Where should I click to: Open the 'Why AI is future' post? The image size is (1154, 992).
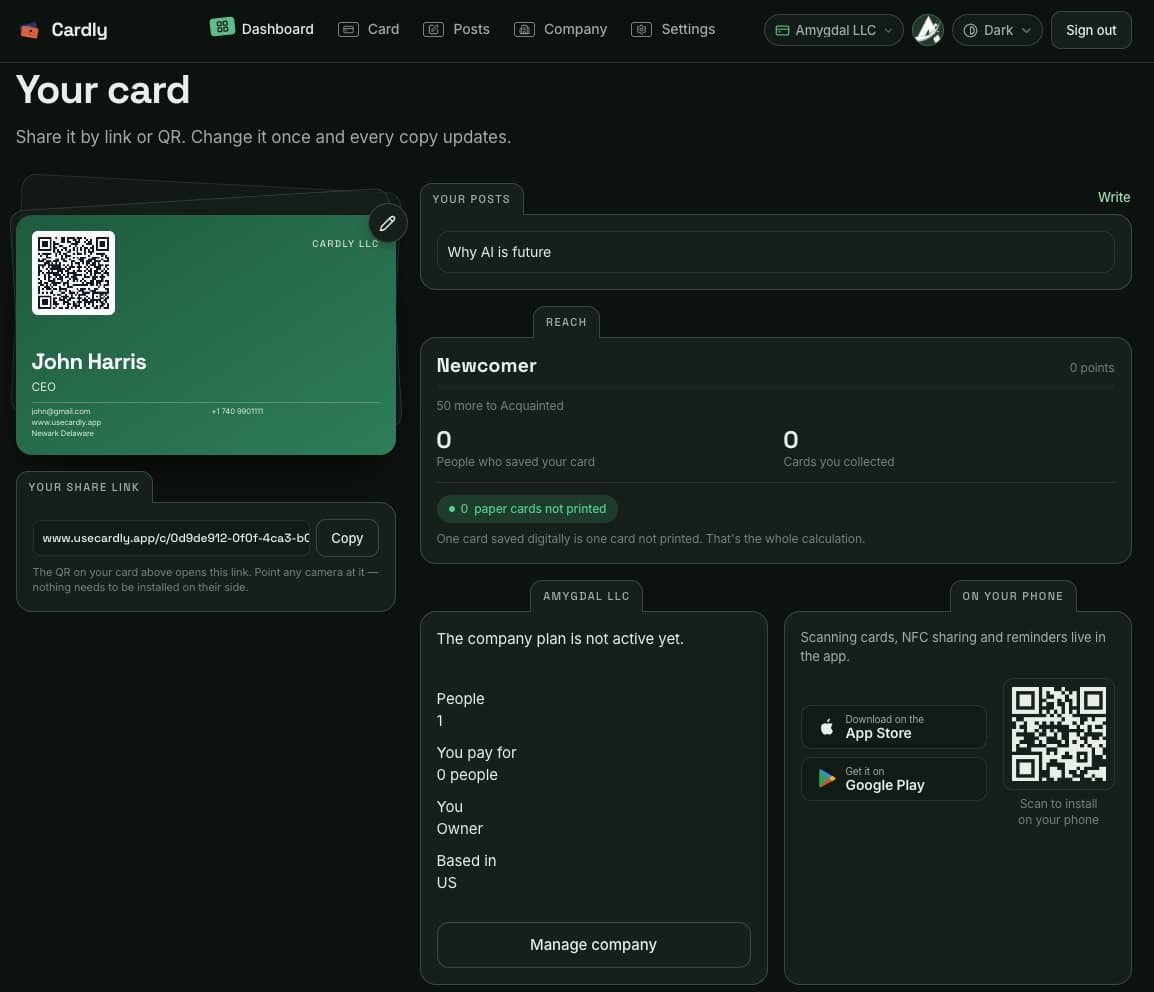[x=775, y=252]
